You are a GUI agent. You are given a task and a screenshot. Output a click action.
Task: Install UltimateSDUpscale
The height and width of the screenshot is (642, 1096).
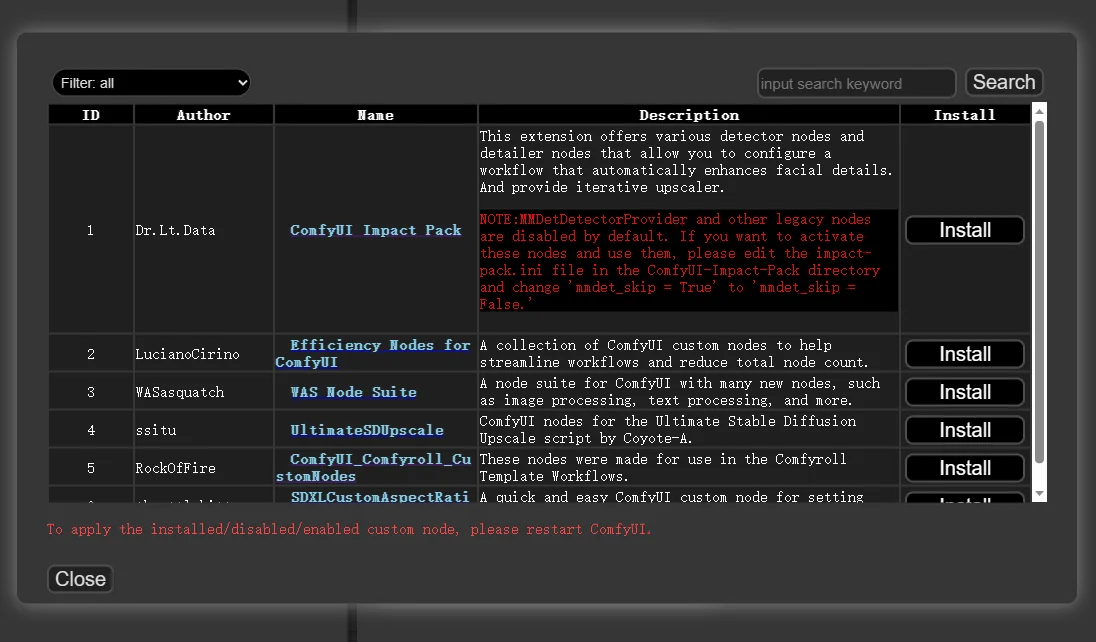[x=965, y=430]
